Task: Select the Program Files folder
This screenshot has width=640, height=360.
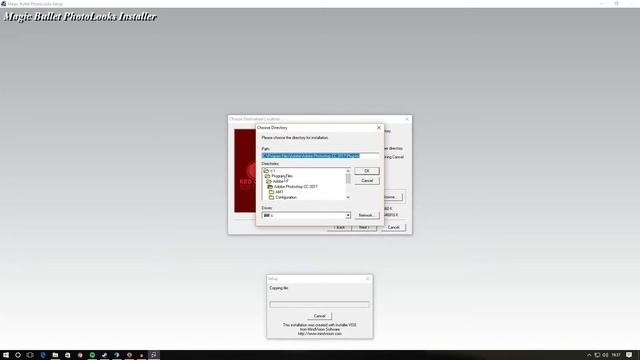Action: (279, 176)
